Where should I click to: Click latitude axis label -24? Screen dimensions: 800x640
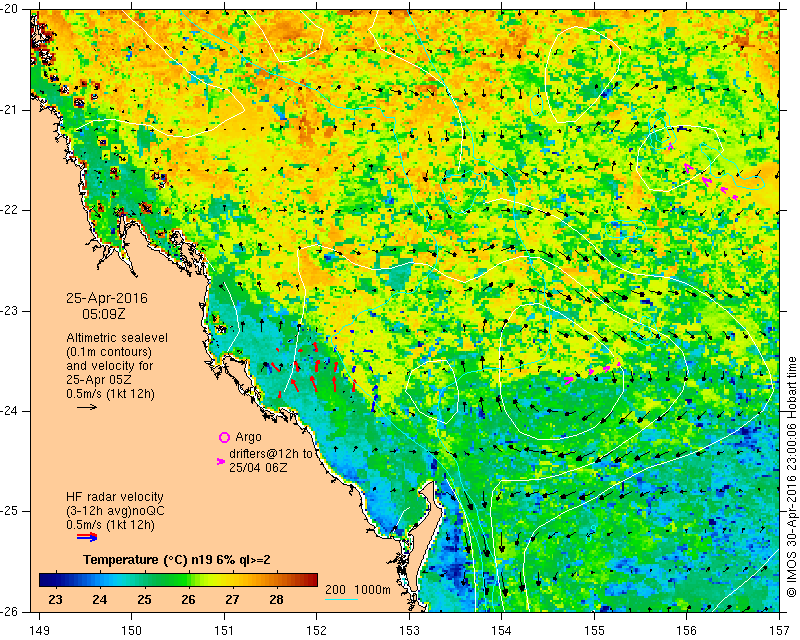click(x=10, y=411)
